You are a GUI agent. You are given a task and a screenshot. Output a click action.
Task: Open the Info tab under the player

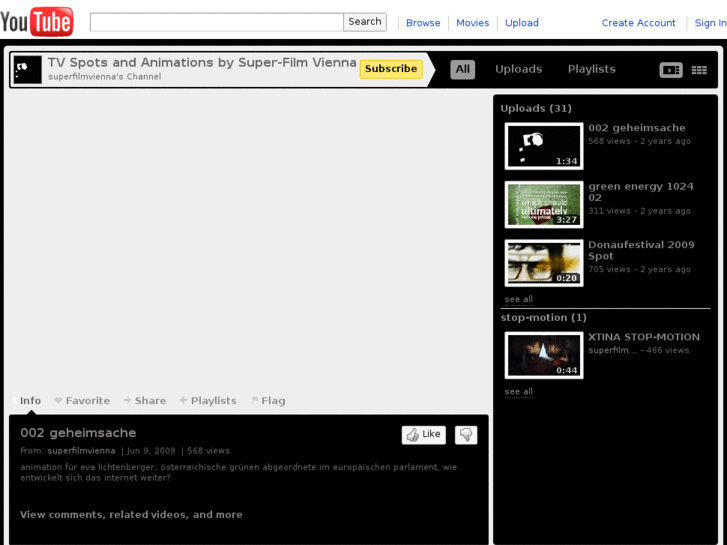27,400
